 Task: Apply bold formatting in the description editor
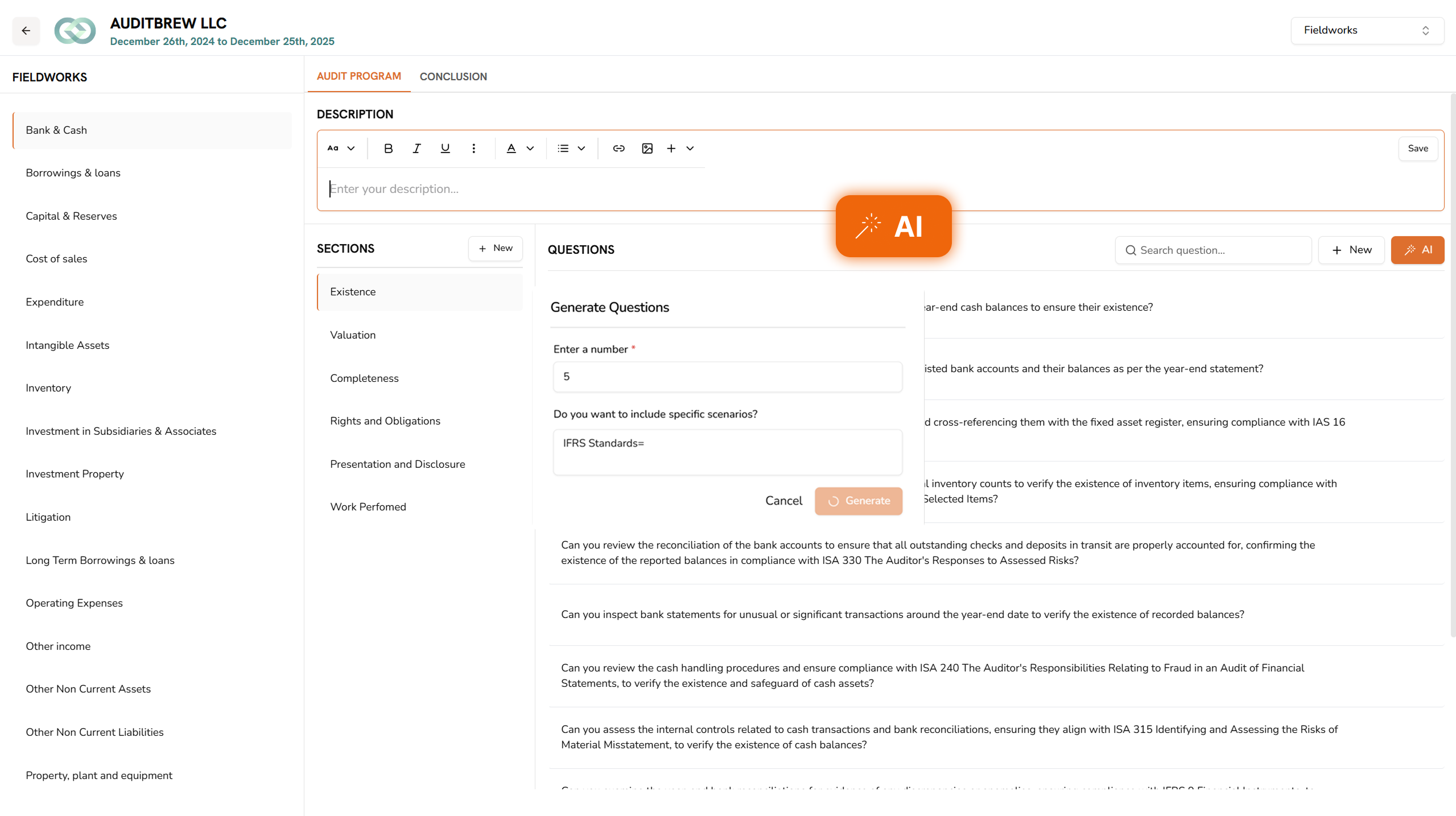388,148
